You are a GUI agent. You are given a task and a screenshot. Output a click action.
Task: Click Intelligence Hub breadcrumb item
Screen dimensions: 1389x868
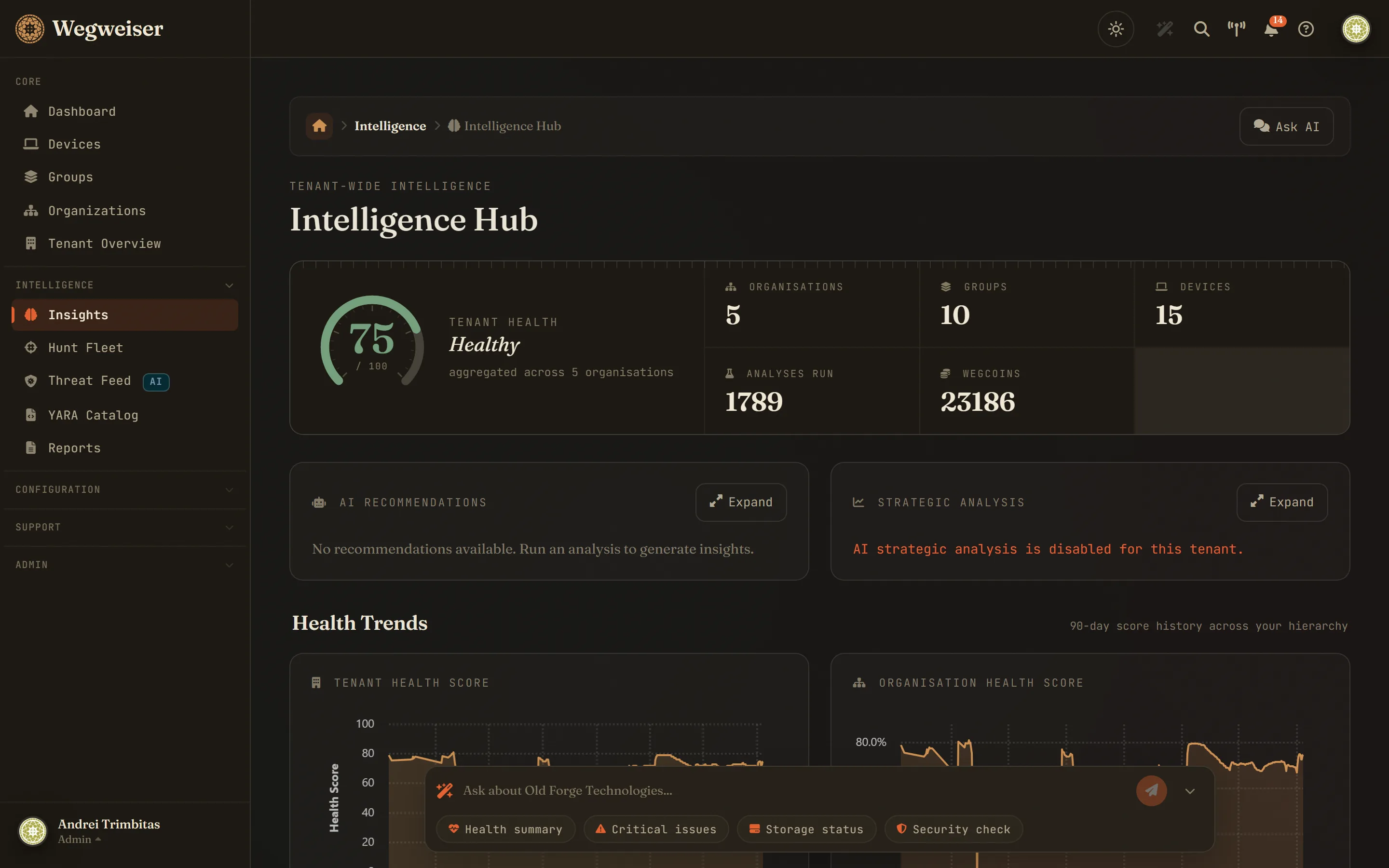point(504,126)
